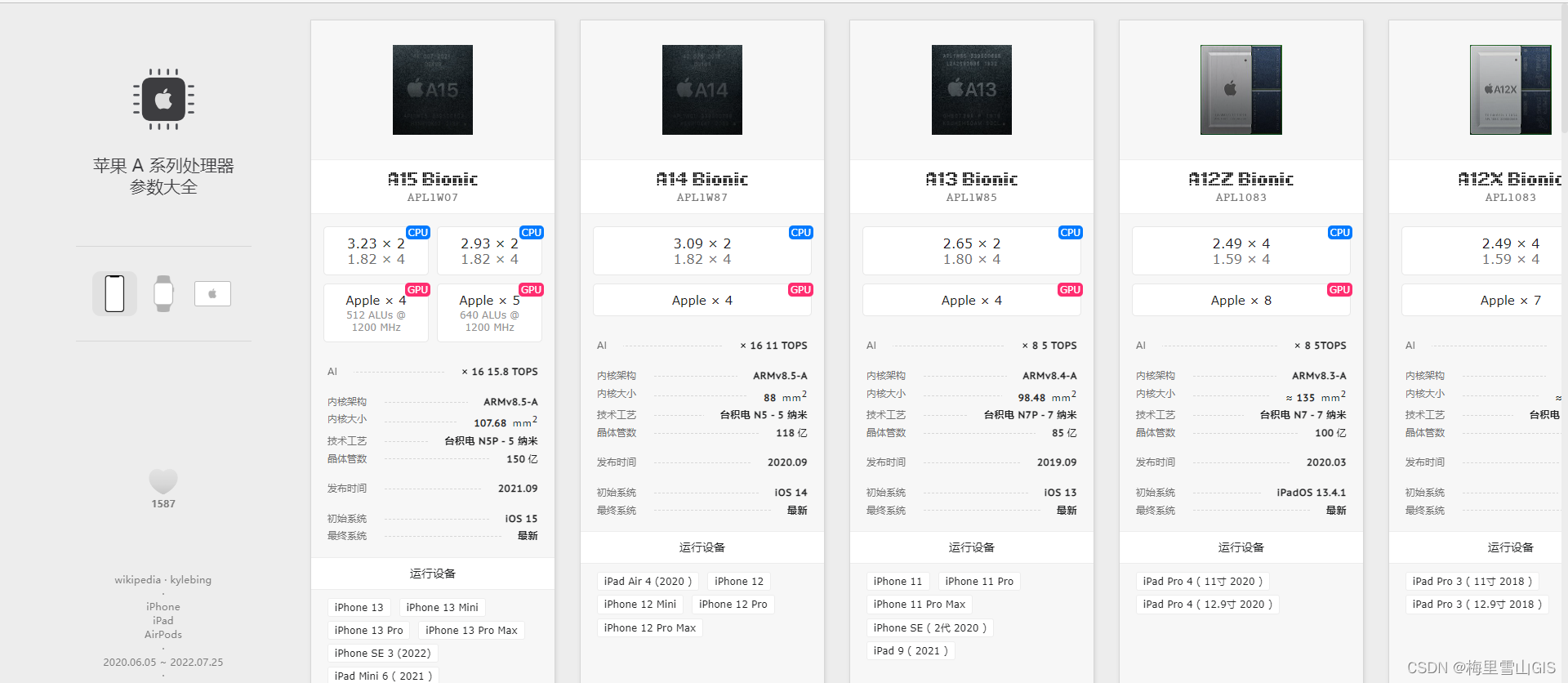Click the GPU badge on Apple × 4 A15 block
The width and height of the screenshot is (1568, 683).
click(418, 290)
